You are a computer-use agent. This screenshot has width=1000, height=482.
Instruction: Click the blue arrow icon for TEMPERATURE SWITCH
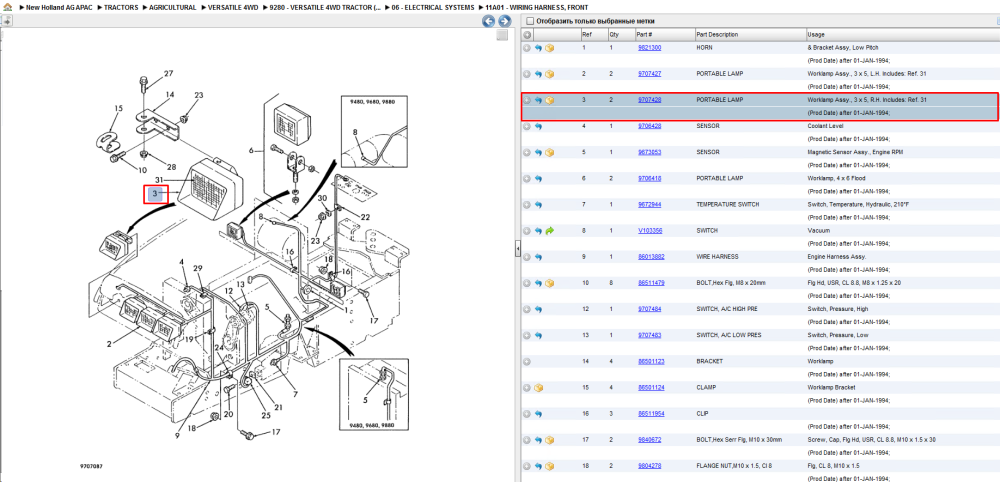click(538, 205)
